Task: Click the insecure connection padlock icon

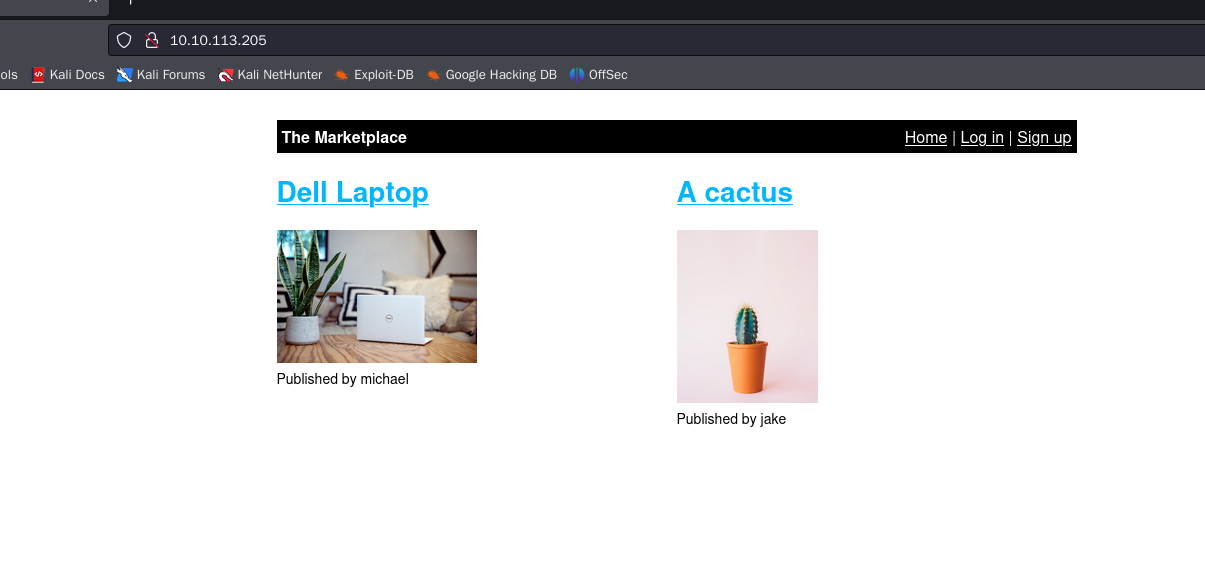Action: point(152,40)
